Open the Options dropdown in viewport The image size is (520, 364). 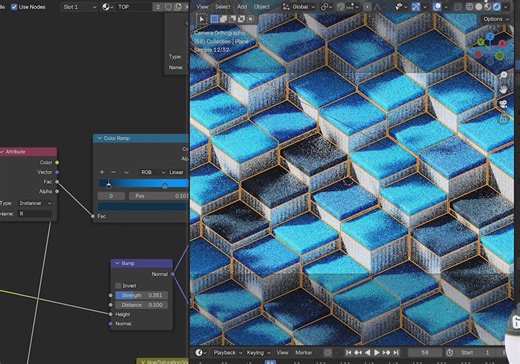(496, 19)
